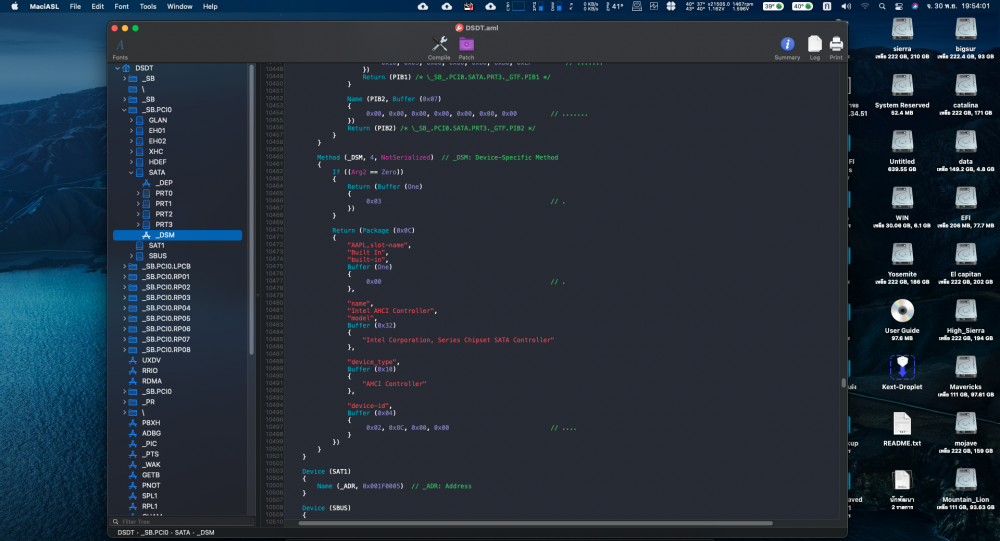1000x541 pixels.
Task: Open the Log viewer
Action: point(814,48)
